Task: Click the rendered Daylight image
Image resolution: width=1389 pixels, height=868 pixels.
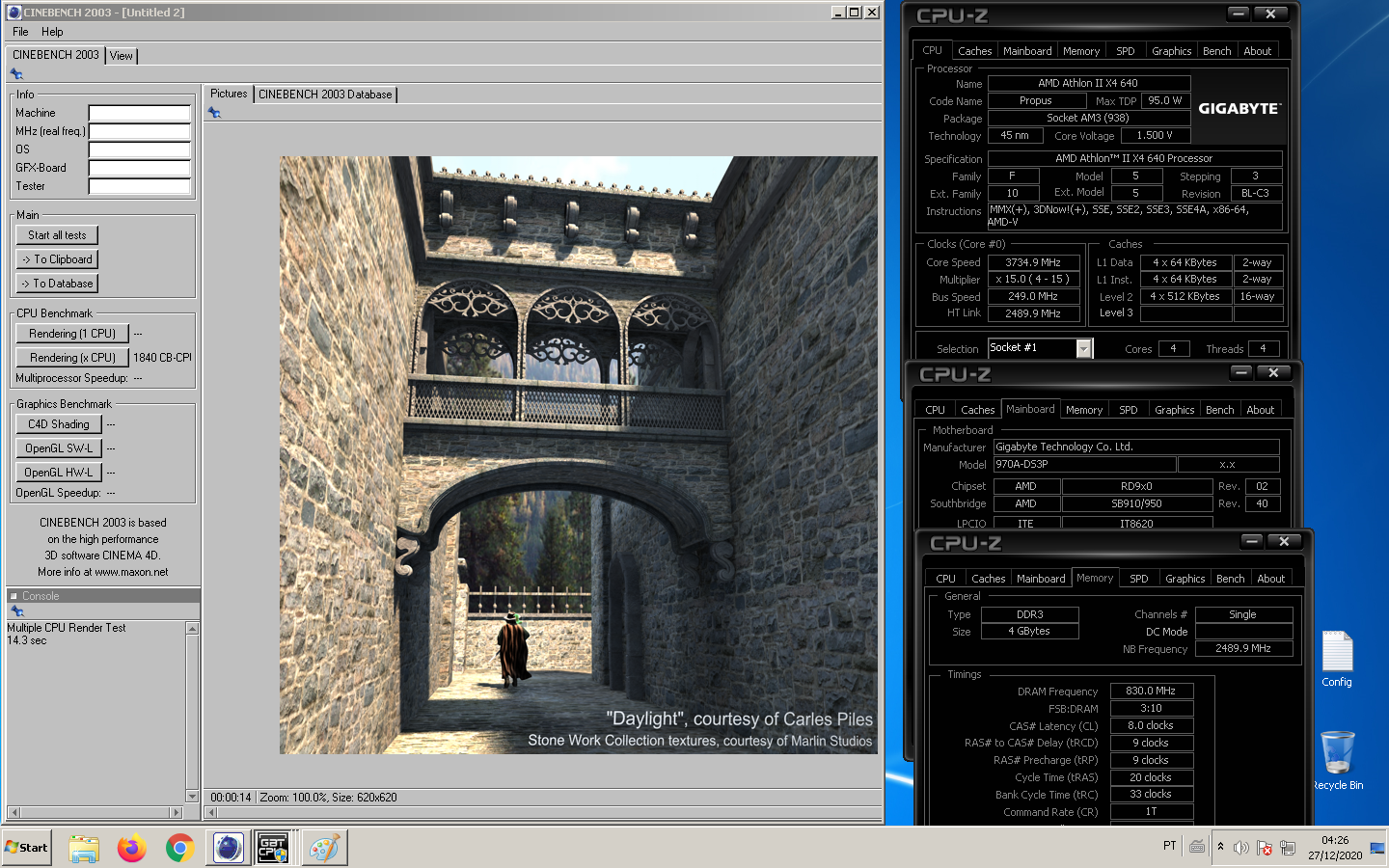Action: (x=579, y=455)
